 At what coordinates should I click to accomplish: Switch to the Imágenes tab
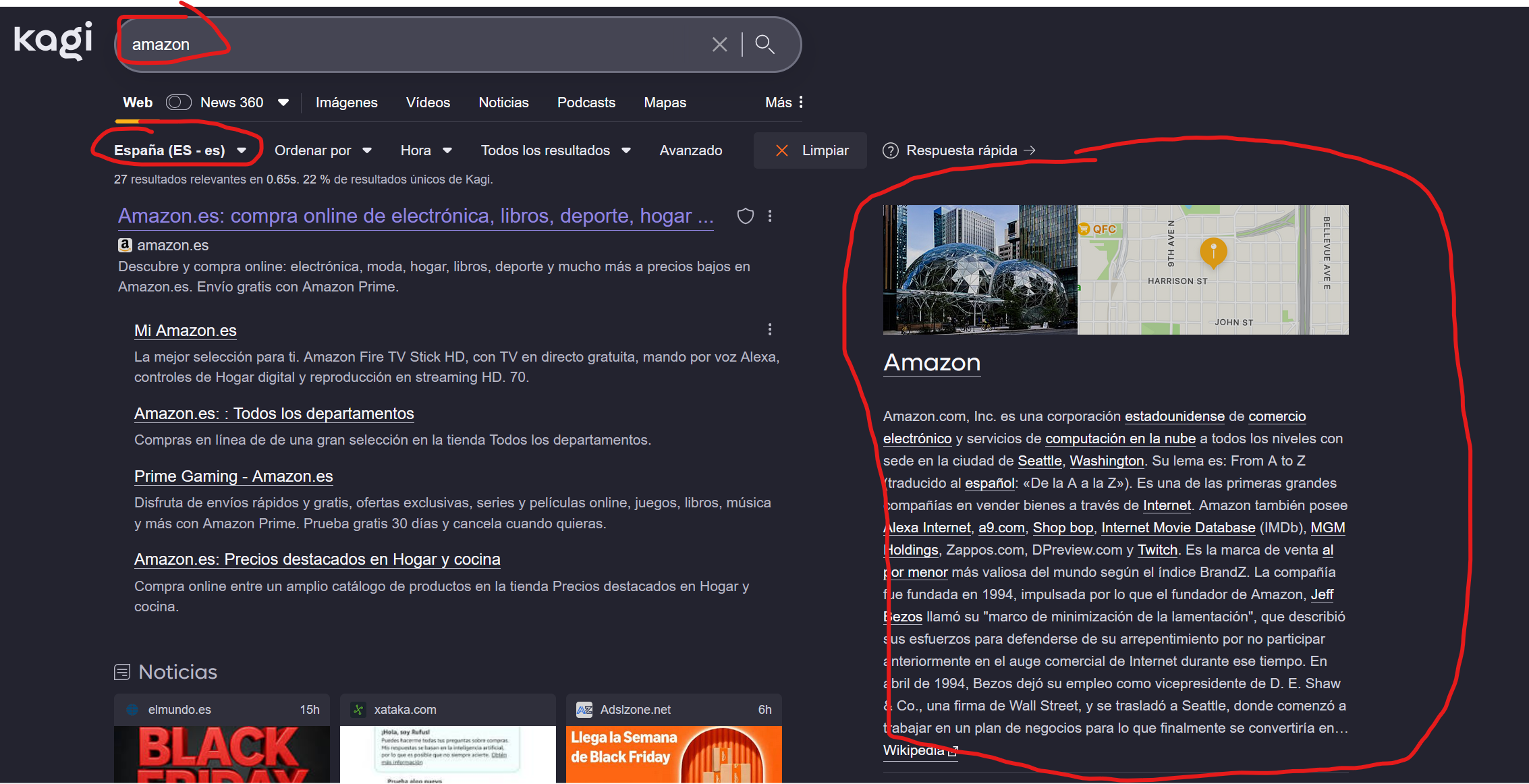pyautogui.click(x=346, y=103)
